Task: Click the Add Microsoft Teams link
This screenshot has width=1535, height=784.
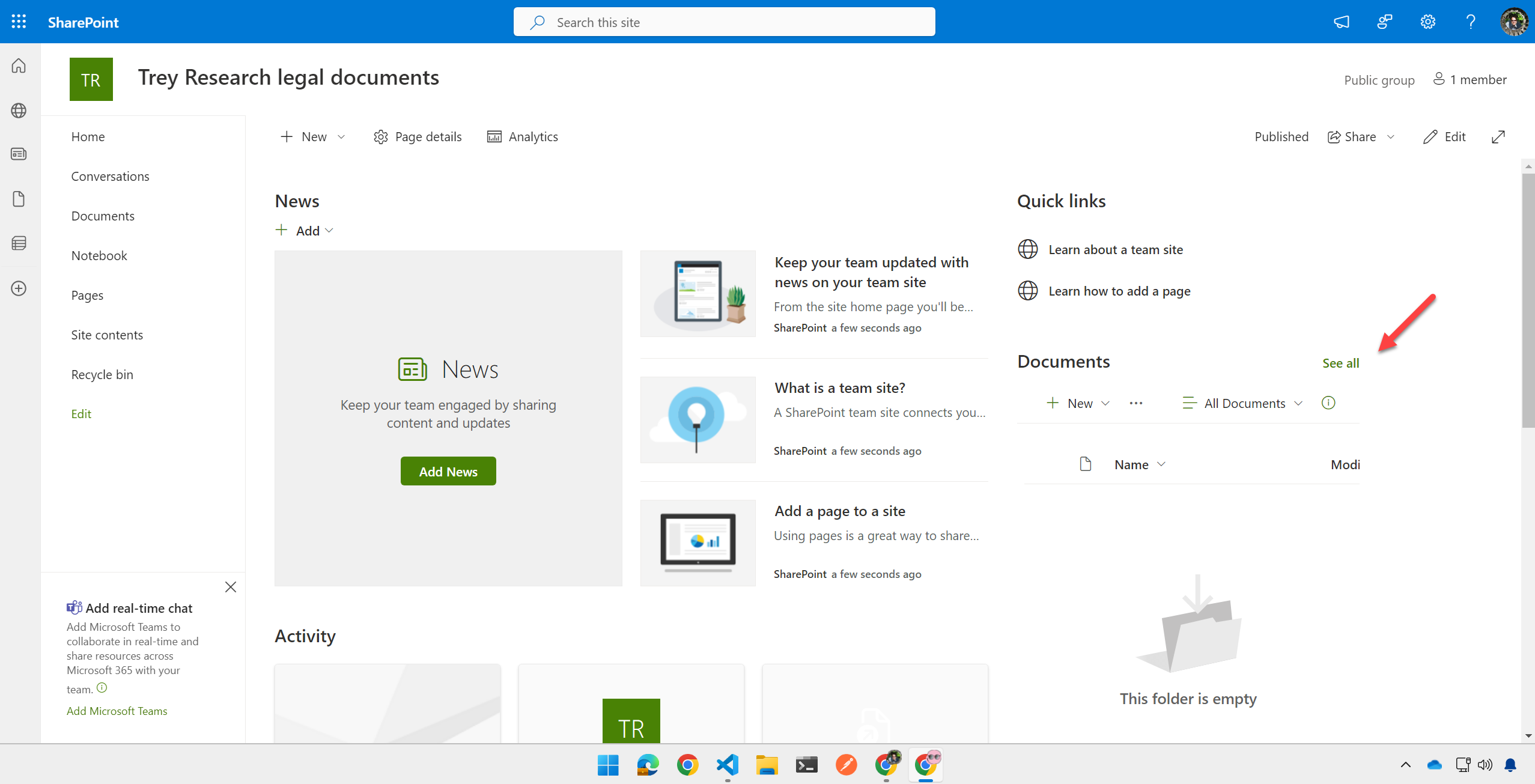Action: 117,711
